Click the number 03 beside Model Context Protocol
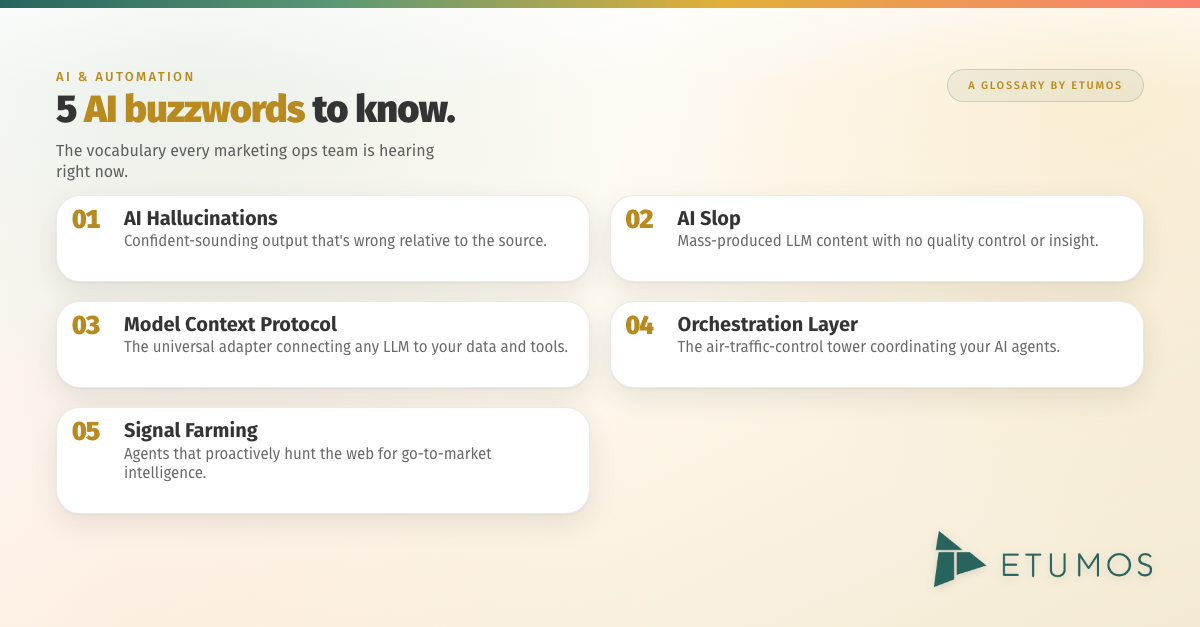Screen dimensions: 1200x627 pyautogui.click(x=86, y=325)
